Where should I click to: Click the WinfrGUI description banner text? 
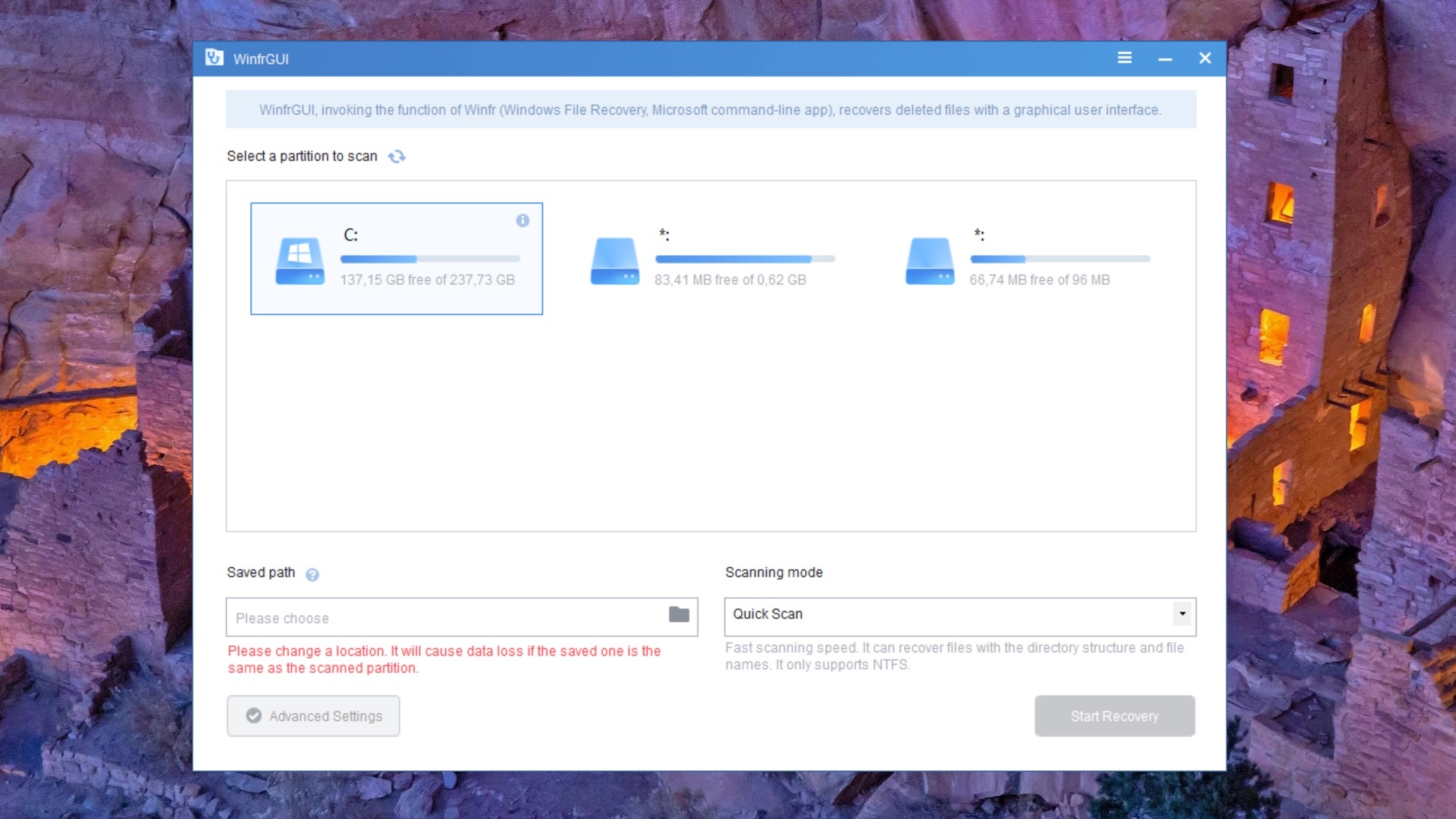click(710, 109)
